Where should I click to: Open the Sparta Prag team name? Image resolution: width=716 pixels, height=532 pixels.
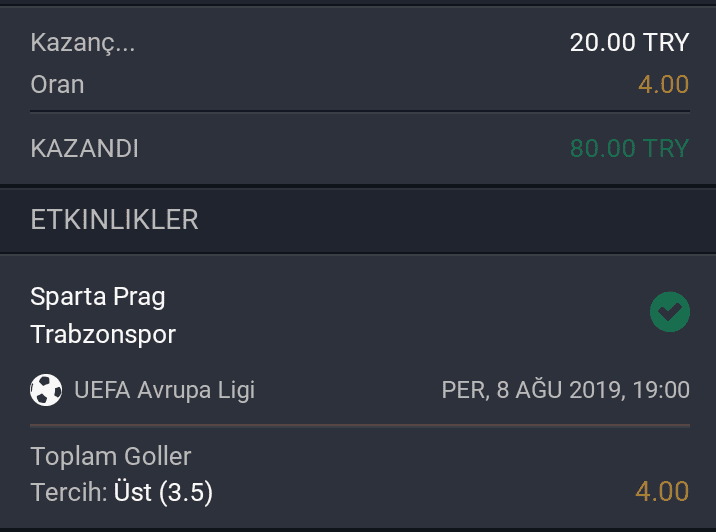[98, 297]
